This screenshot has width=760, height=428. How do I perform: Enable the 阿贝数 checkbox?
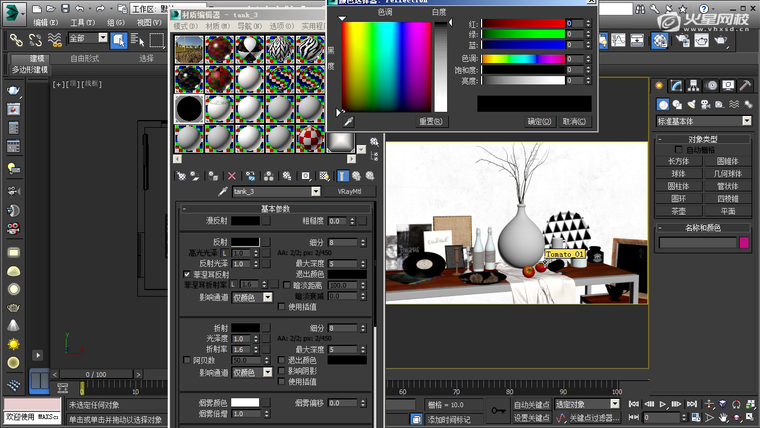187,360
